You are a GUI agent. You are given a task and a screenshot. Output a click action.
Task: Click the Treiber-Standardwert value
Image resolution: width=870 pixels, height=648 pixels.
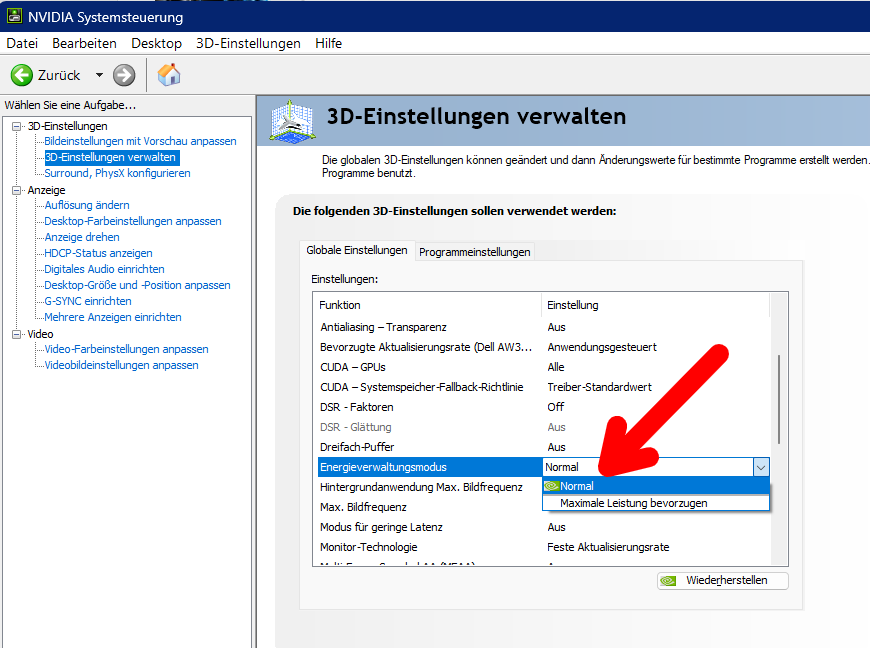click(599, 387)
